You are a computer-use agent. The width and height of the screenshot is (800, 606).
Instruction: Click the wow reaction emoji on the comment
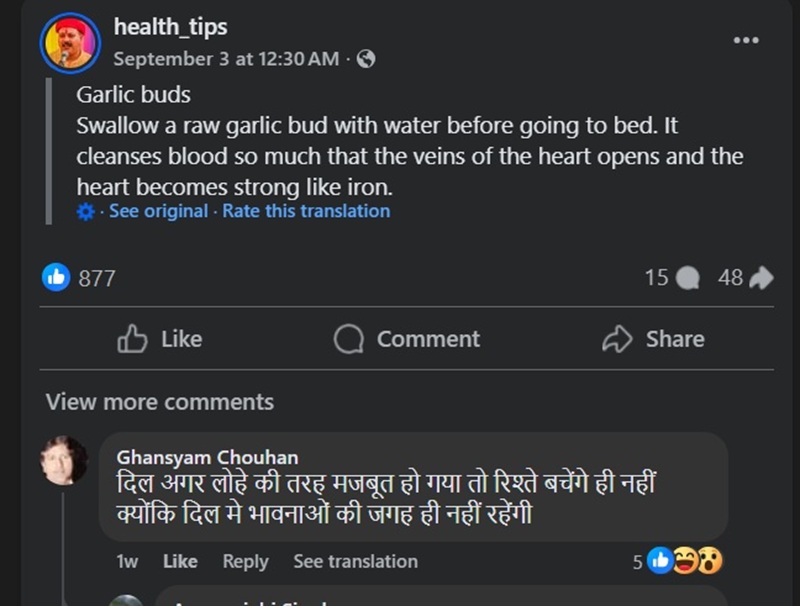coord(709,561)
